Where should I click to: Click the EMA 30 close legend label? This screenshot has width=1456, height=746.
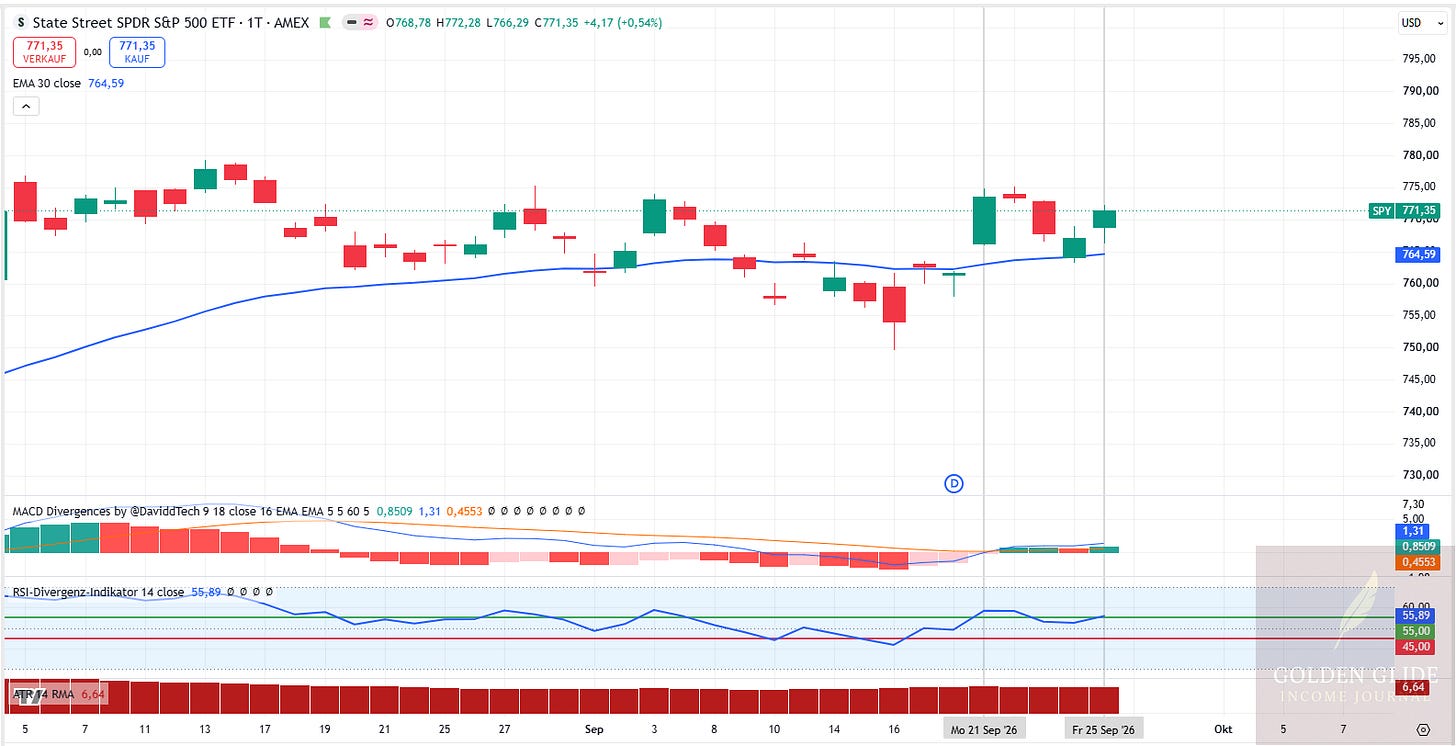point(47,83)
